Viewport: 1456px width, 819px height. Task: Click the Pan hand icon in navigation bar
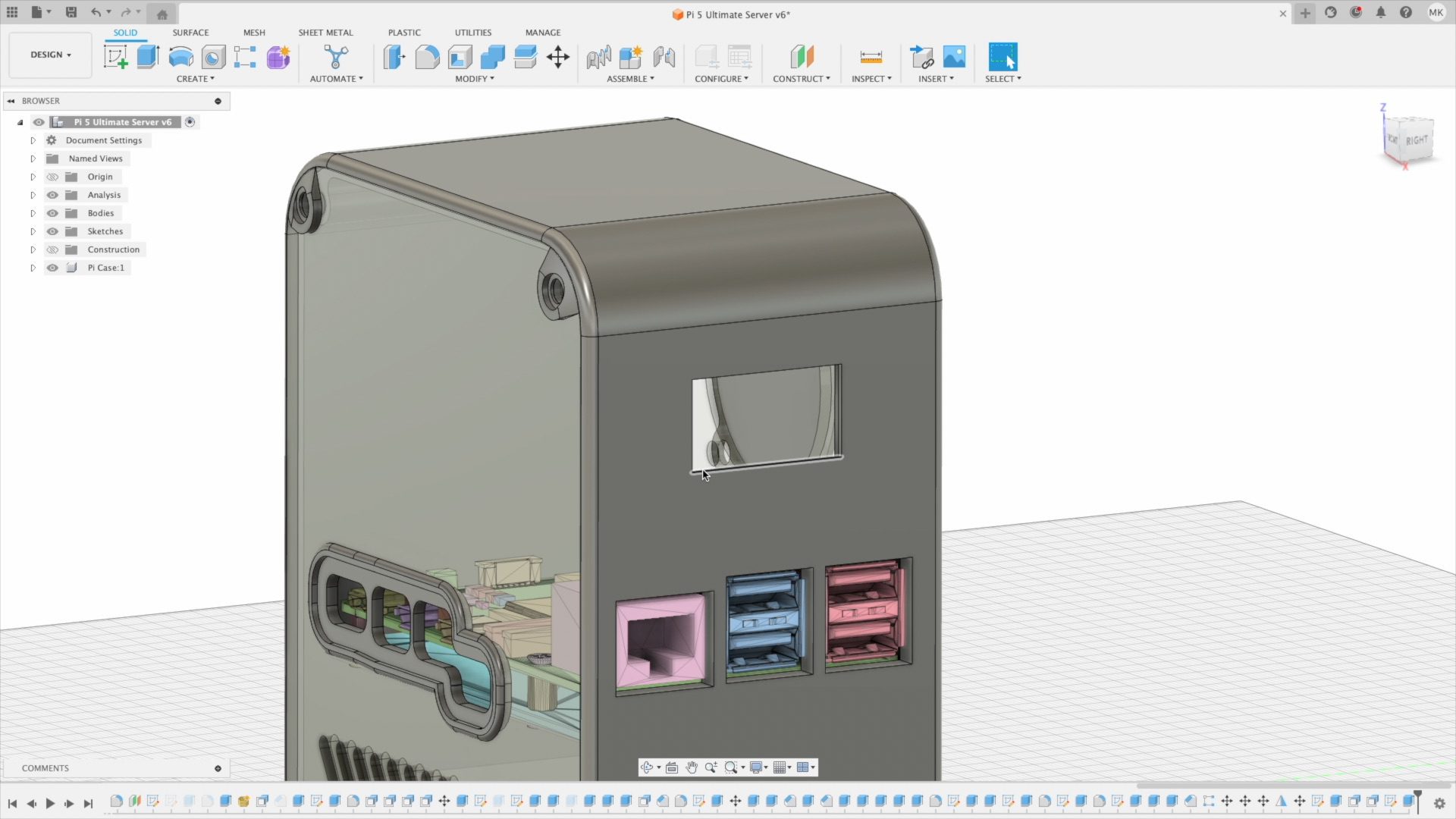[x=692, y=767]
